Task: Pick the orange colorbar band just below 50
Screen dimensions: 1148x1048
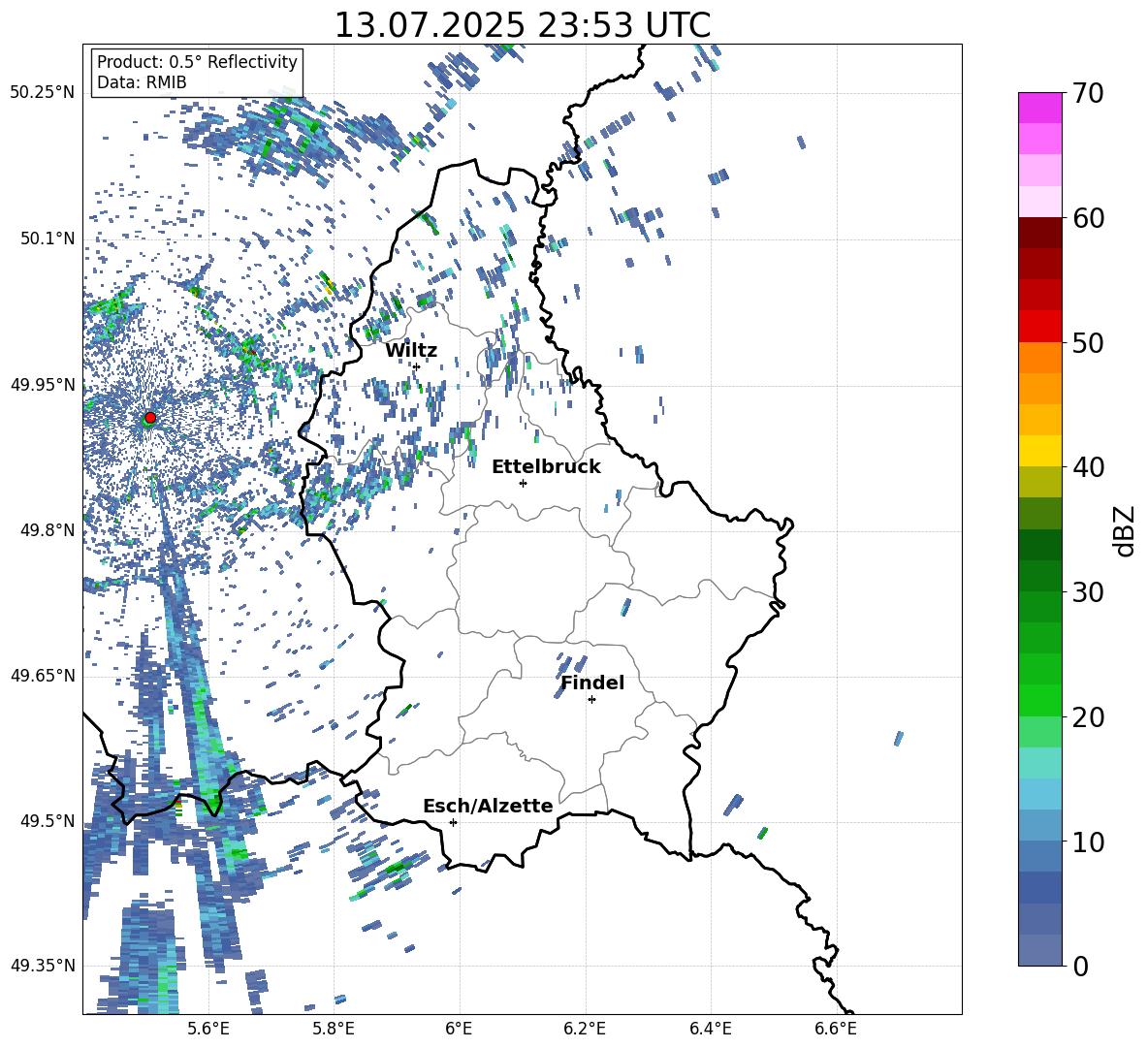Action: [1039, 358]
